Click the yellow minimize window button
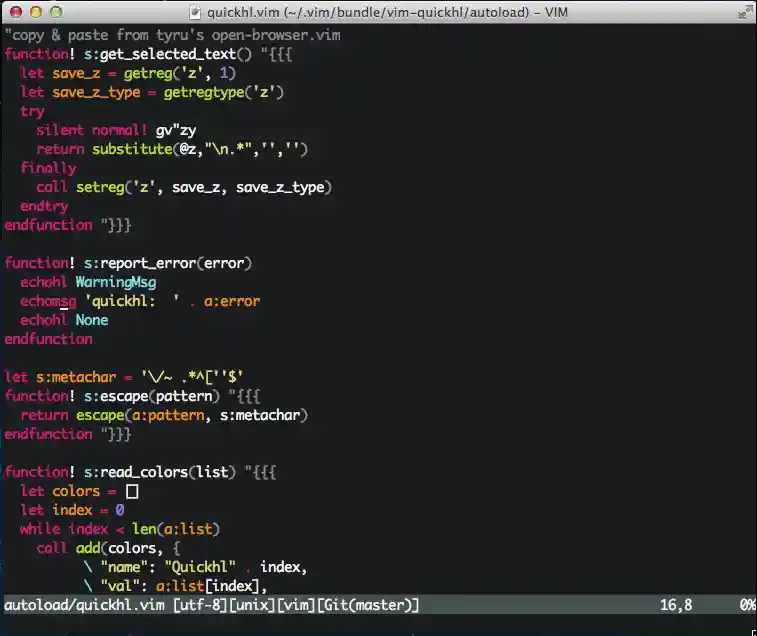757x636 pixels. pyautogui.click(x=36, y=12)
